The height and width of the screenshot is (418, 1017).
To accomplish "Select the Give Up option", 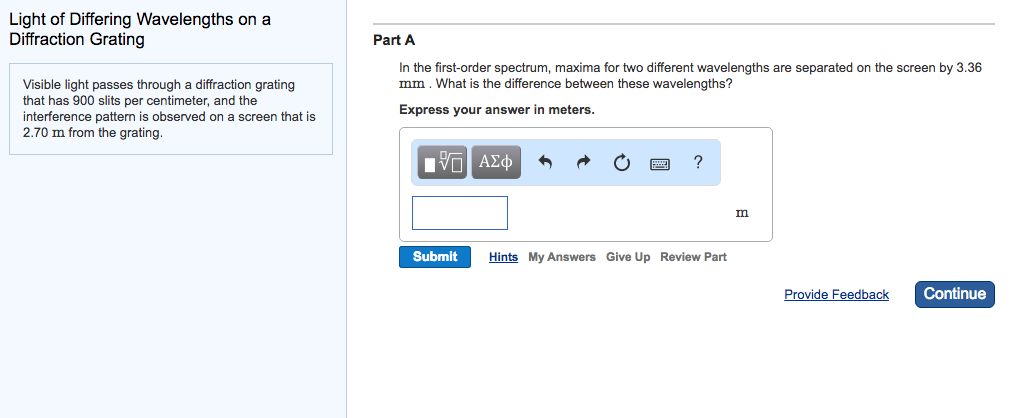I will [628, 257].
